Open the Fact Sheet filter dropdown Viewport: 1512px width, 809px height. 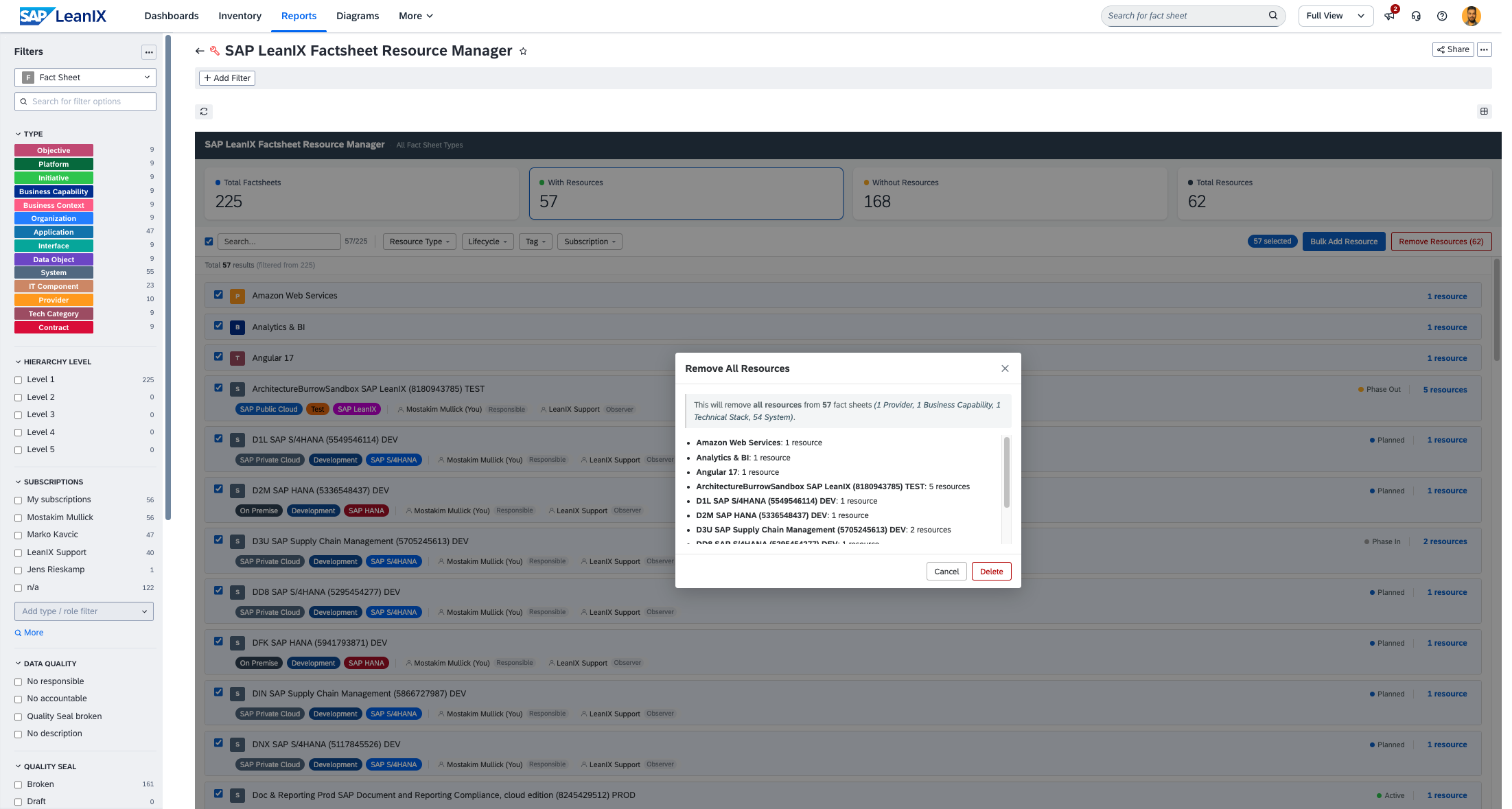[86, 78]
